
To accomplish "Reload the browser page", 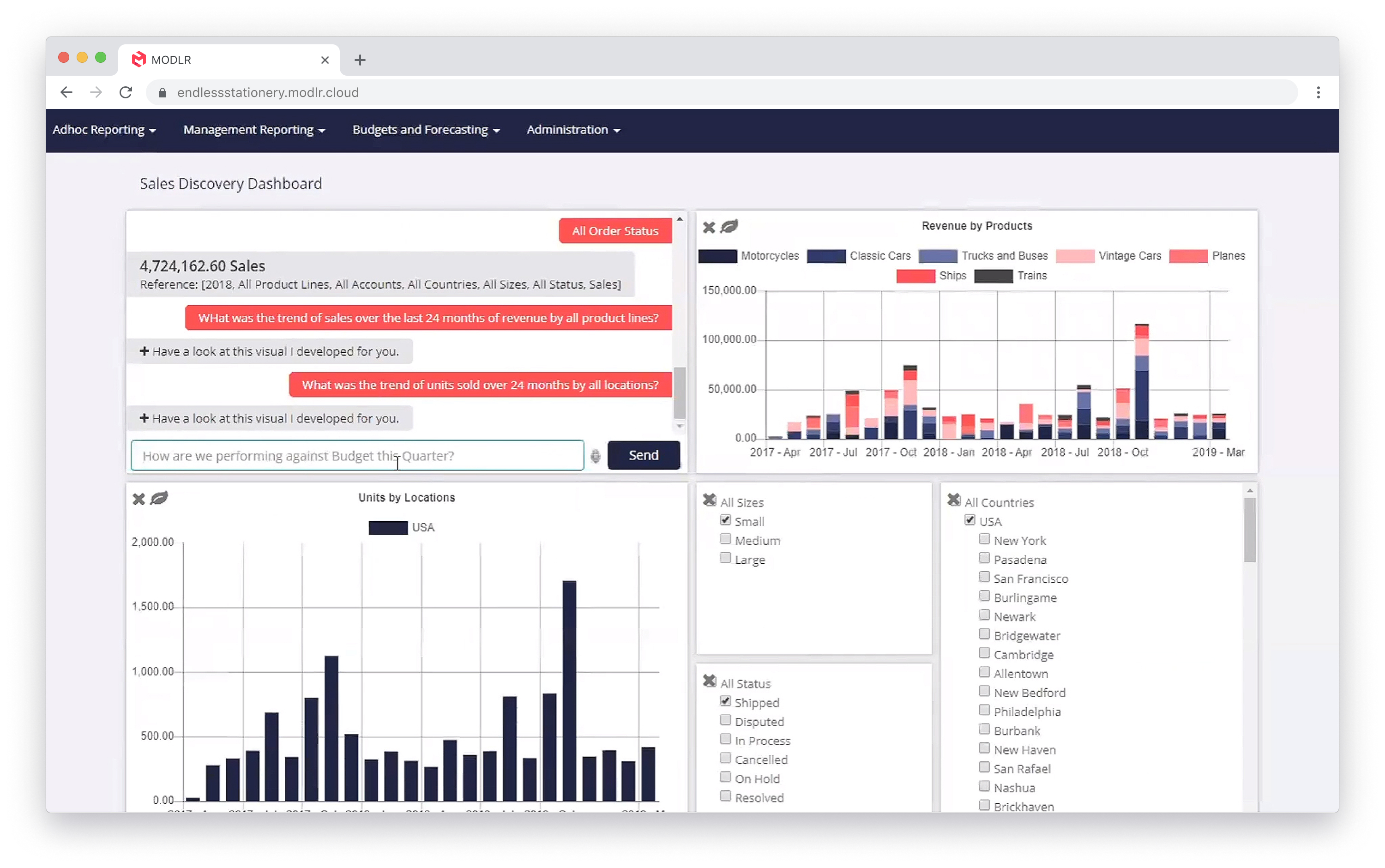I will pos(126,92).
